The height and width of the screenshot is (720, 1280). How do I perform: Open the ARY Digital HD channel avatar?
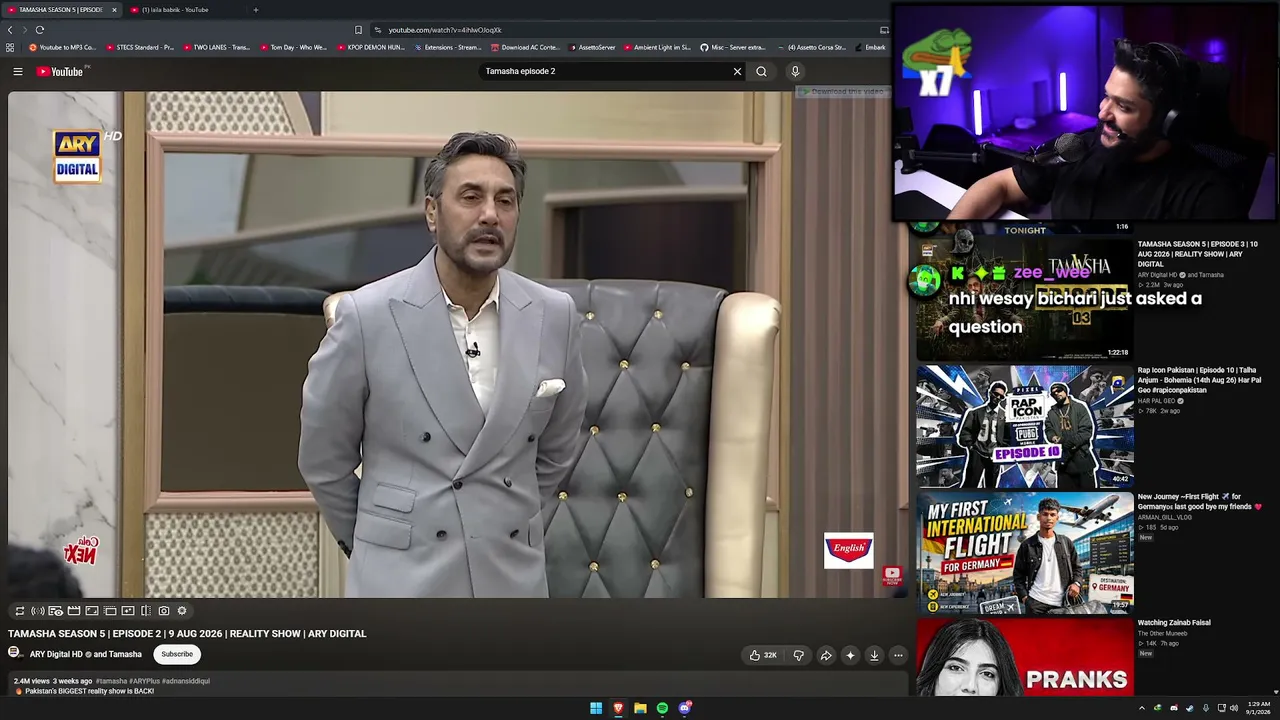(15, 653)
